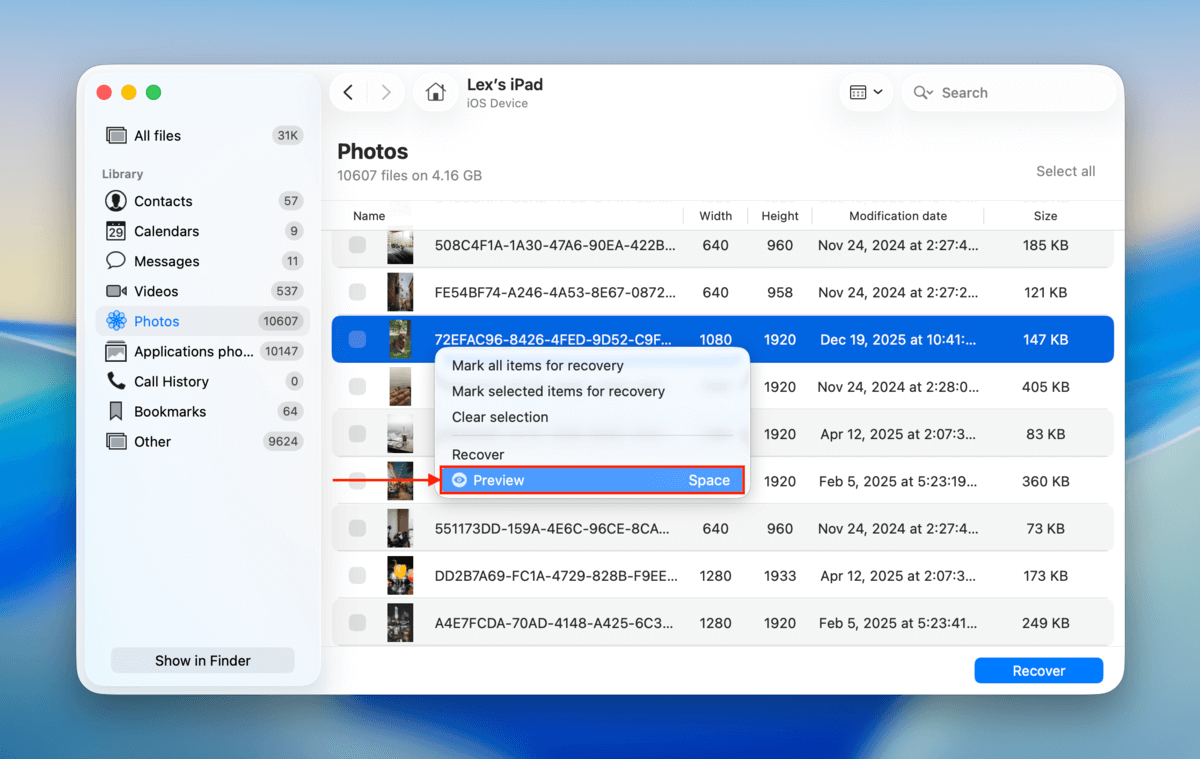Image resolution: width=1200 pixels, height=759 pixels.
Task: Click the home device icon in the toolbar
Action: coord(435,91)
